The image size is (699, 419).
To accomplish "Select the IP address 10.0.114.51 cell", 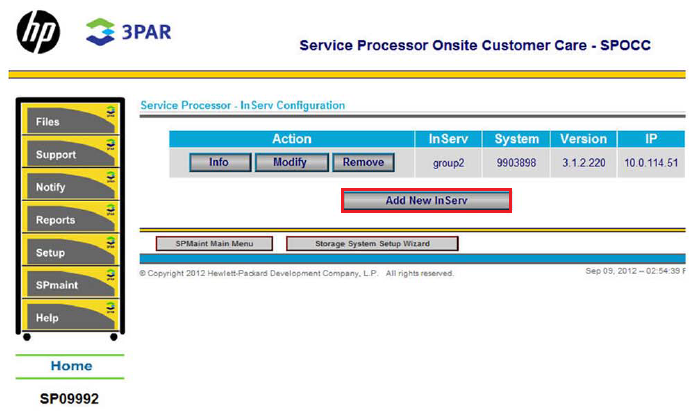I will (651, 163).
